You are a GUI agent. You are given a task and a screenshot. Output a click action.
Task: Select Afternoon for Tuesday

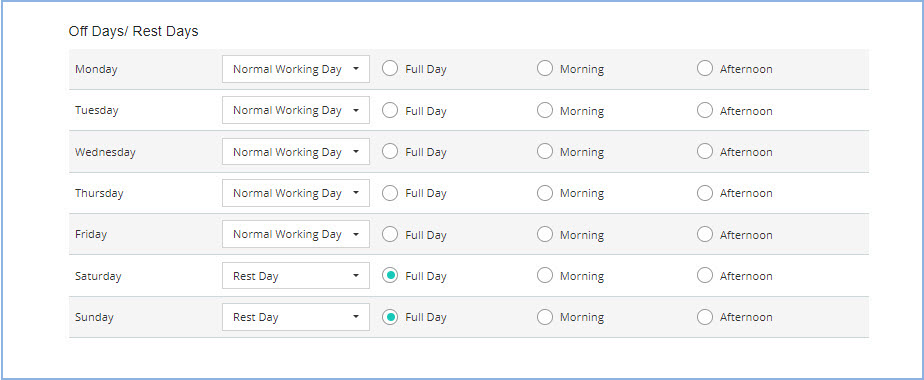pos(705,110)
